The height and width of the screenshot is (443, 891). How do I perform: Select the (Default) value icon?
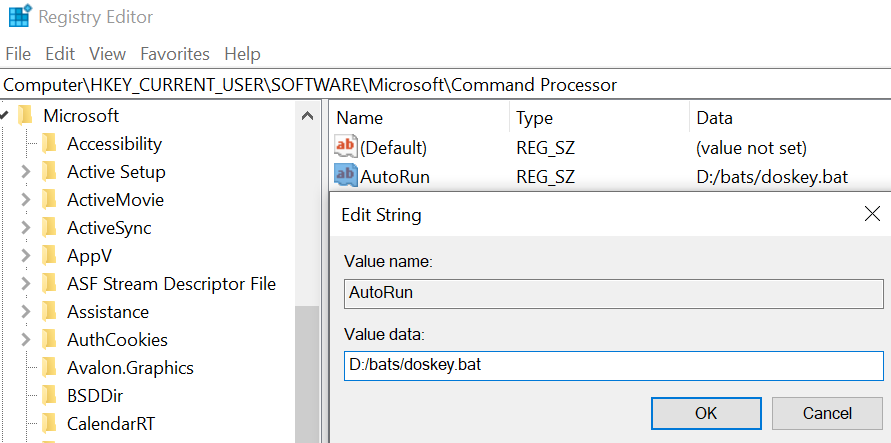(345, 147)
